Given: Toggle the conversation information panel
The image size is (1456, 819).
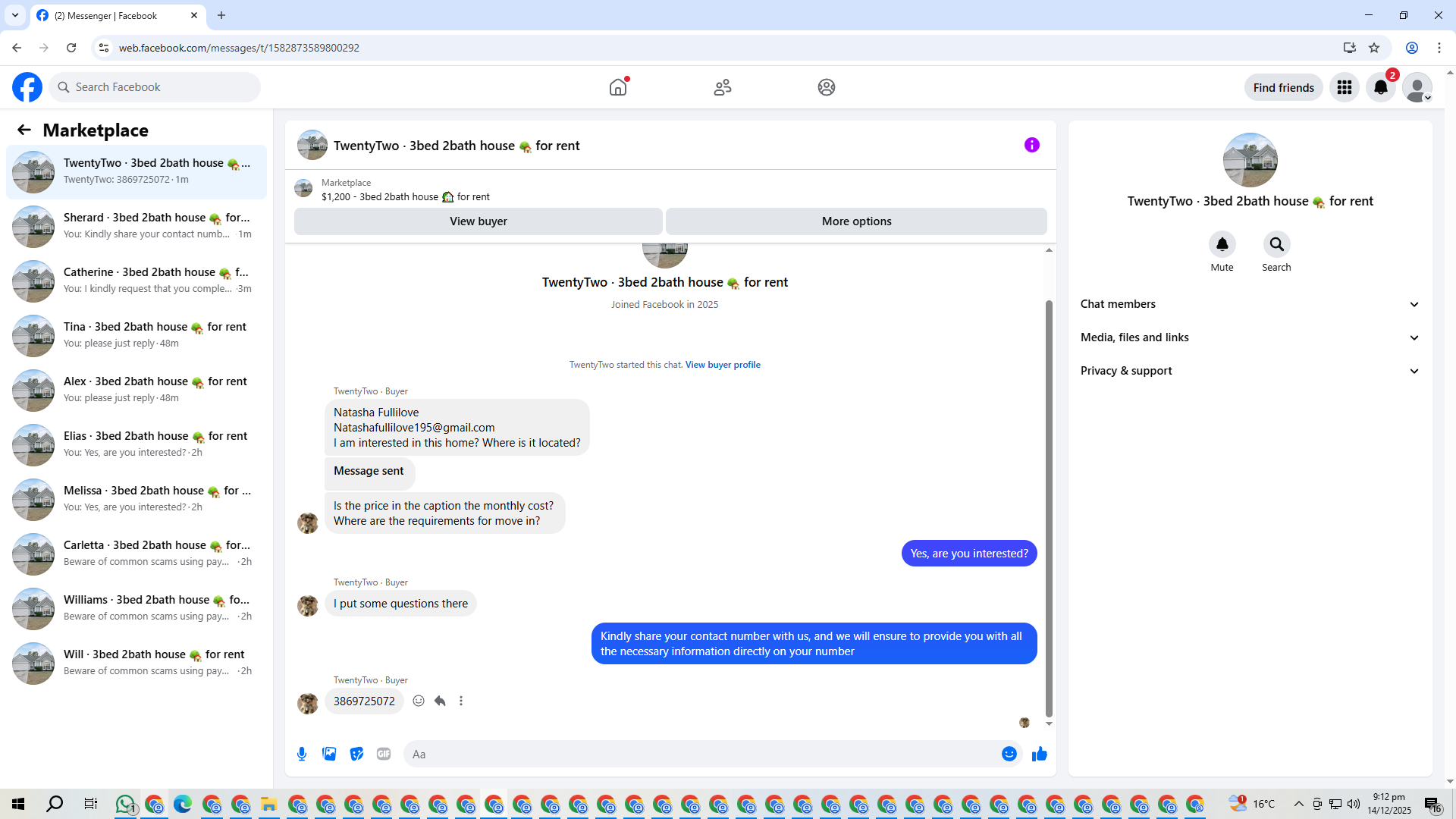Looking at the screenshot, I should (x=1031, y=145).
